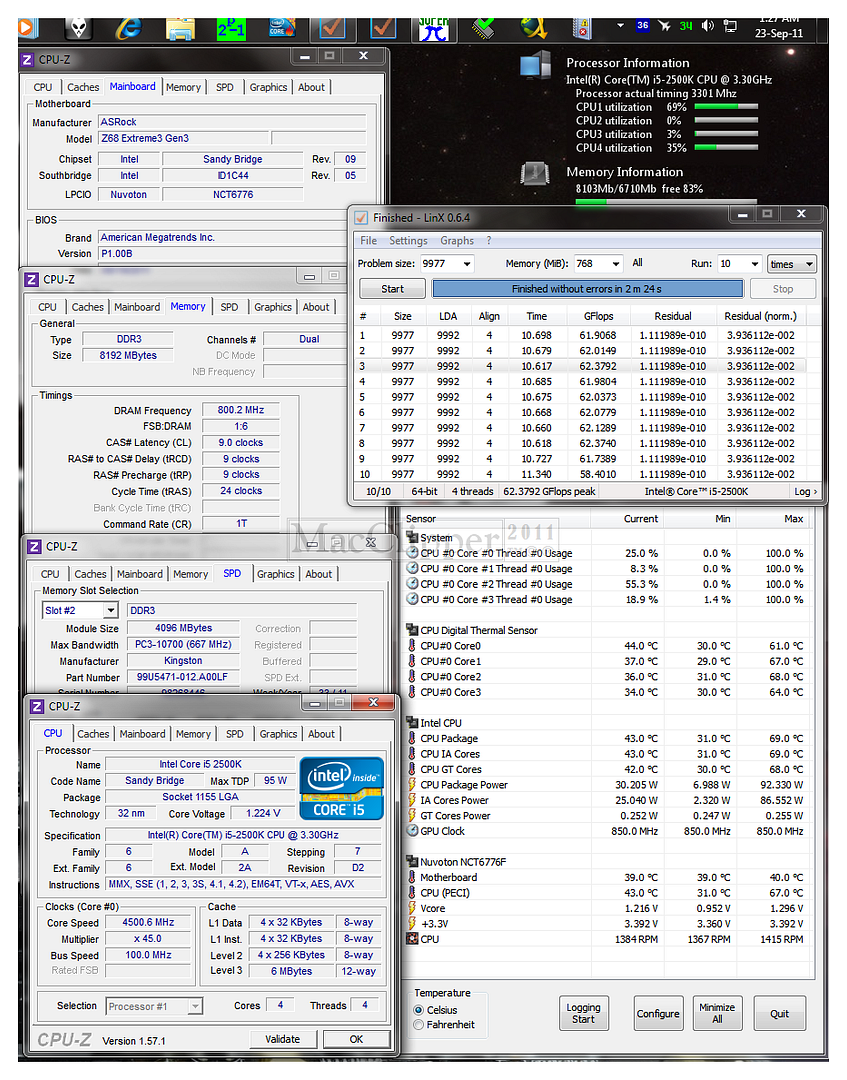Viewport: 847px width, 1080px height.
Task: Click the volume speaker tray icon
Action: 707,25
